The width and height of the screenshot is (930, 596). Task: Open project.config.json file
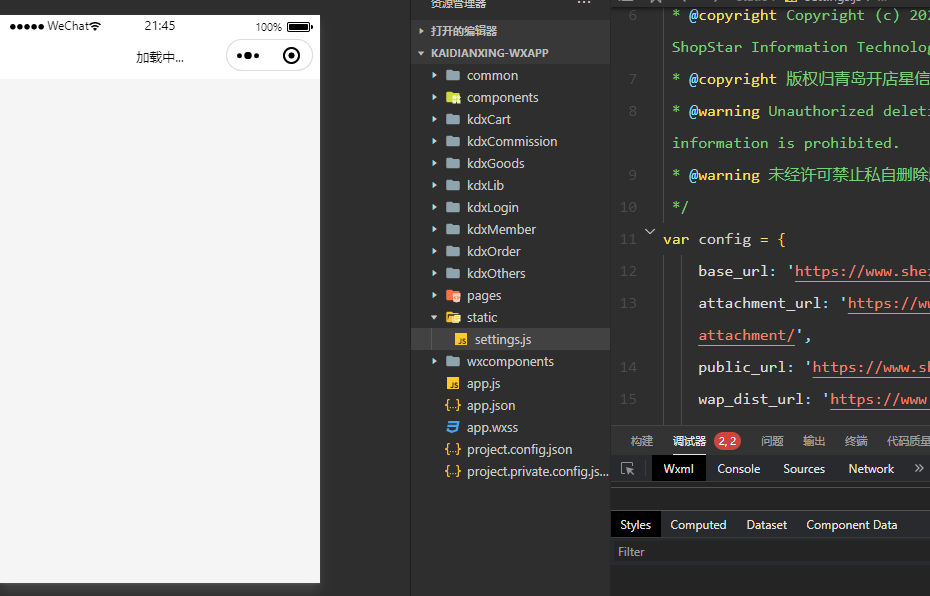coord(519,450)
